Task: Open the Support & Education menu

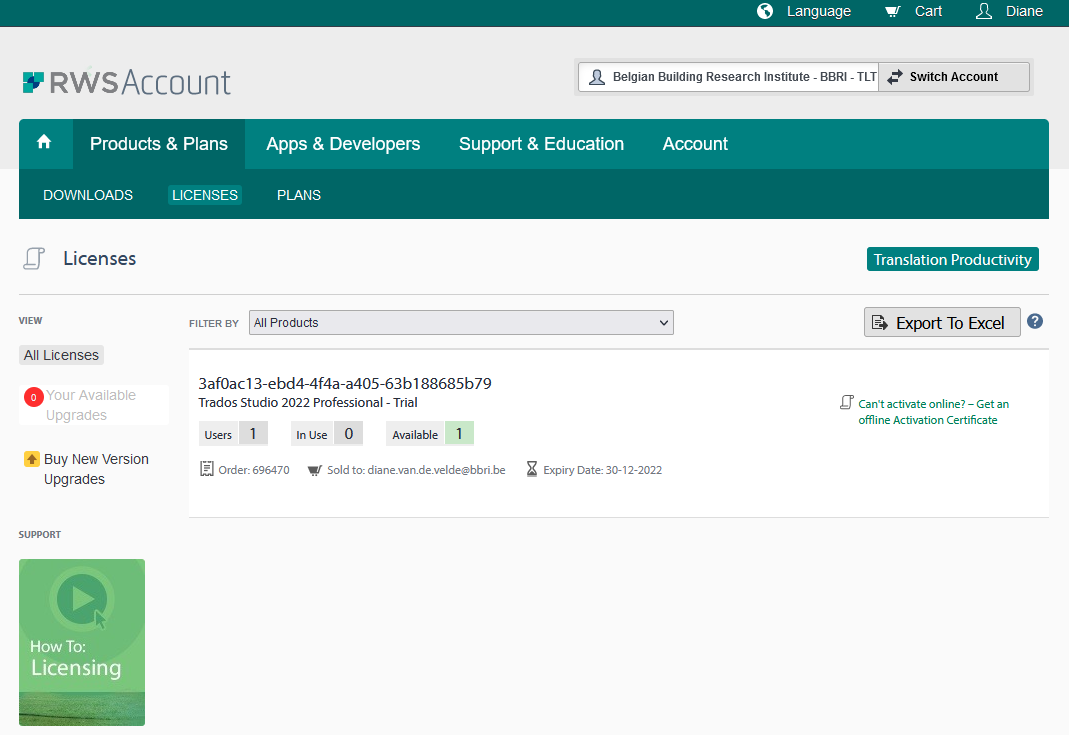Action: pyautogui.click(x=541, y=143)
